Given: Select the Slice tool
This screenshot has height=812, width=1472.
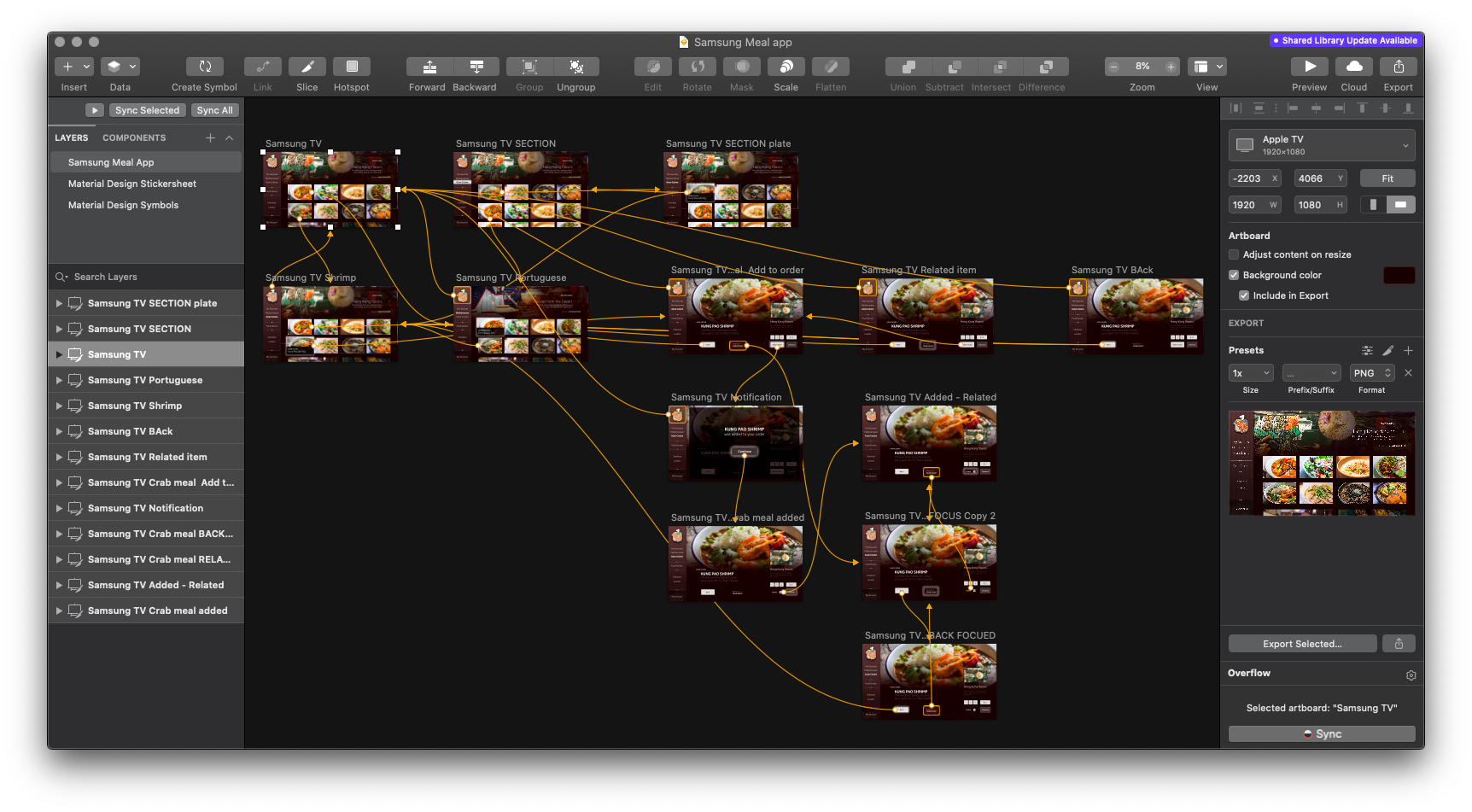Looking at the screenshot, I should (x=307, y=67).
